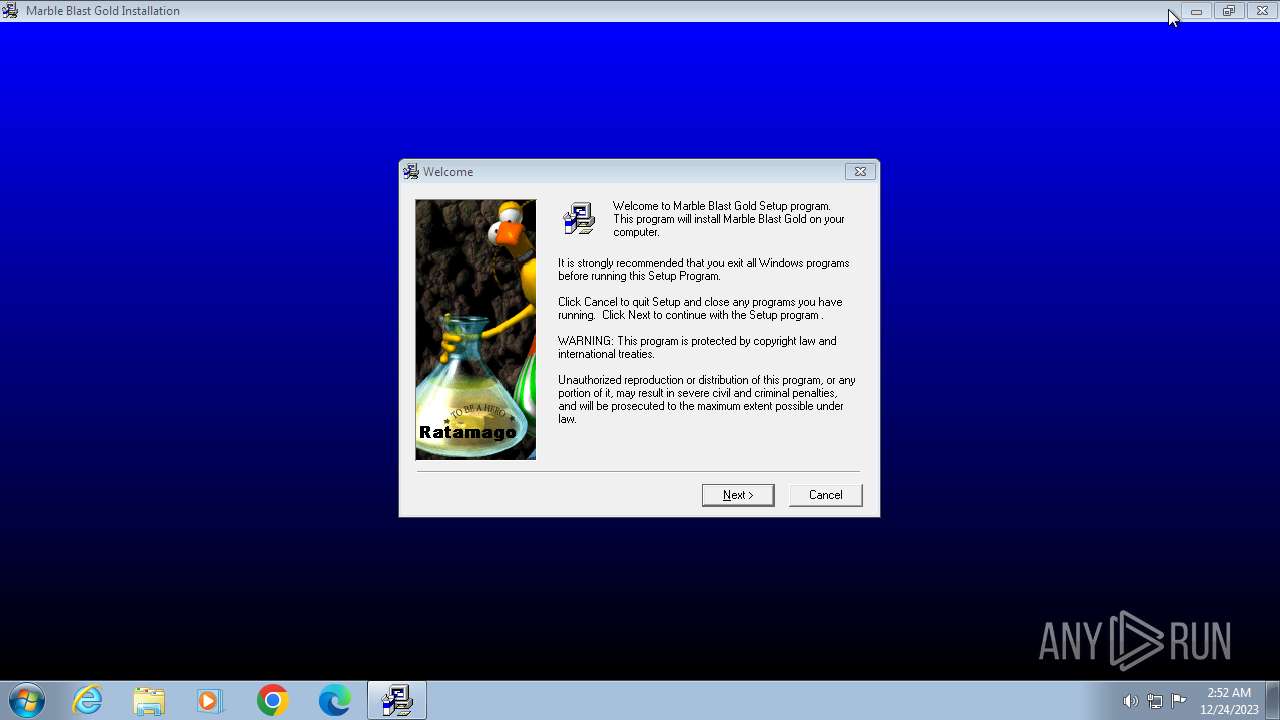Open the clock showing 2:52 AM
Image resolution: width=1280 pixels, height=720 pixels.
pyautogui.click(x=1229, y=701)
